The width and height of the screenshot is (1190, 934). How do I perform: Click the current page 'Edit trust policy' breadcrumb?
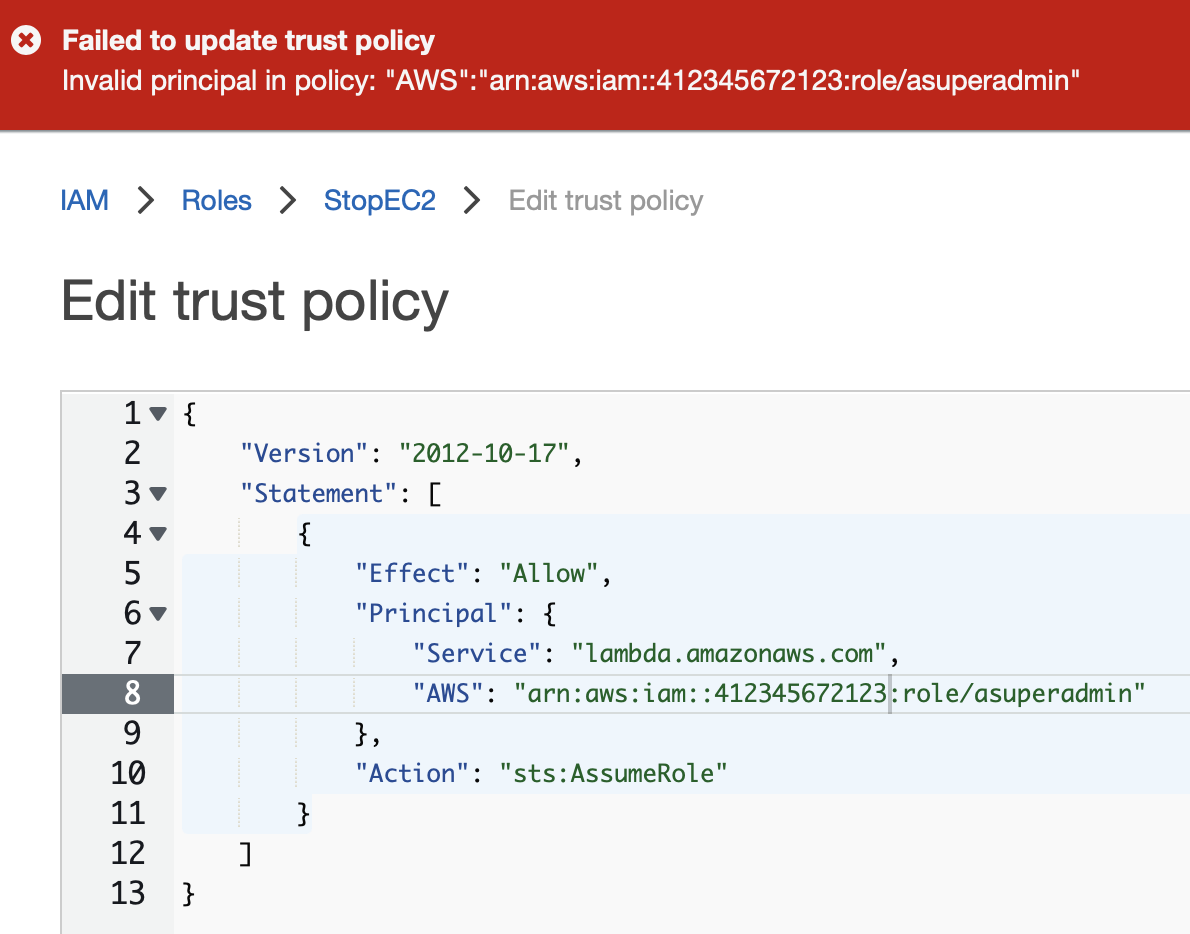(605, 200)
